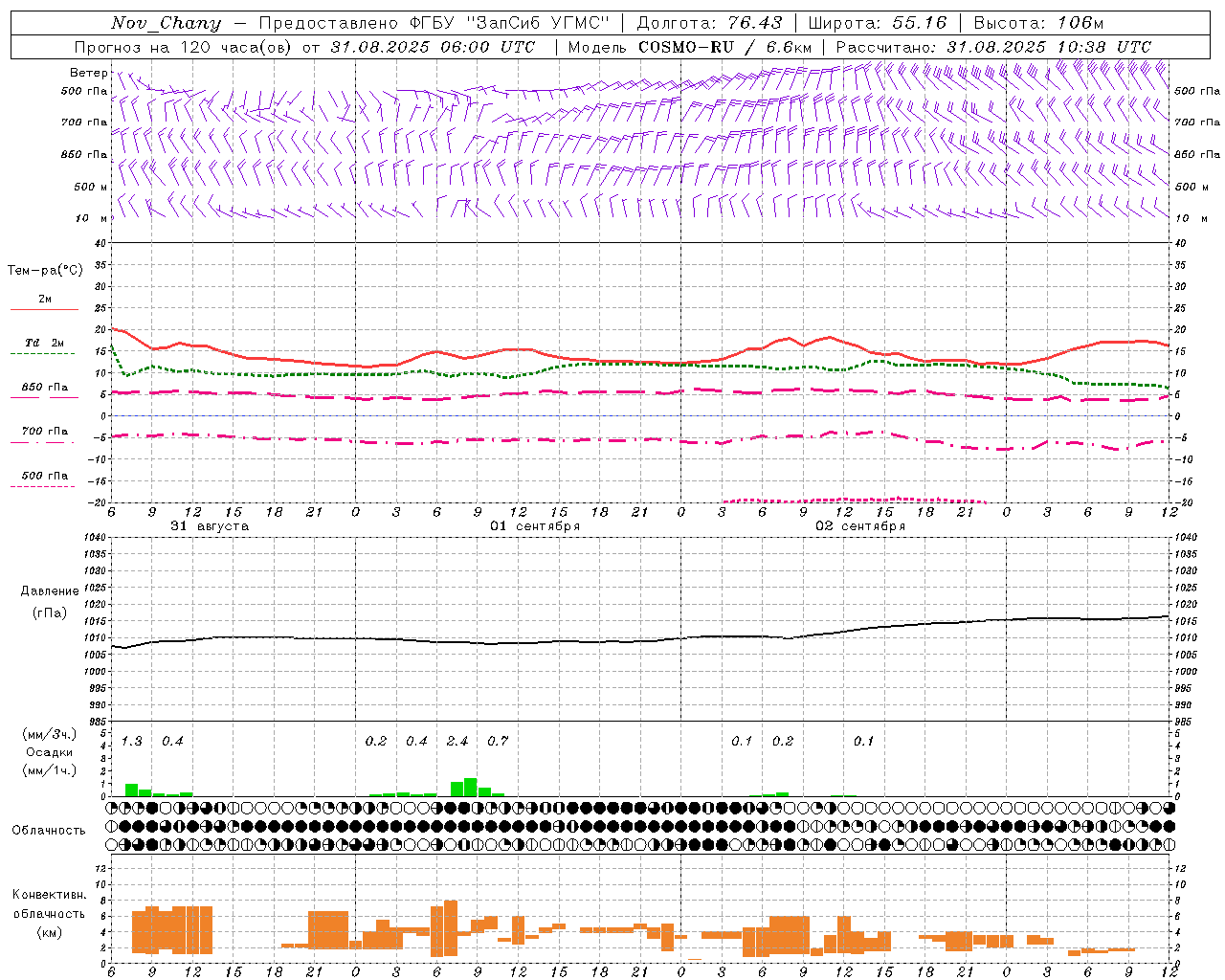This screenshot has height=980, width=1225.
Task: Click the elevation value Высота: 106м
Action: [x=1038, y=23]
